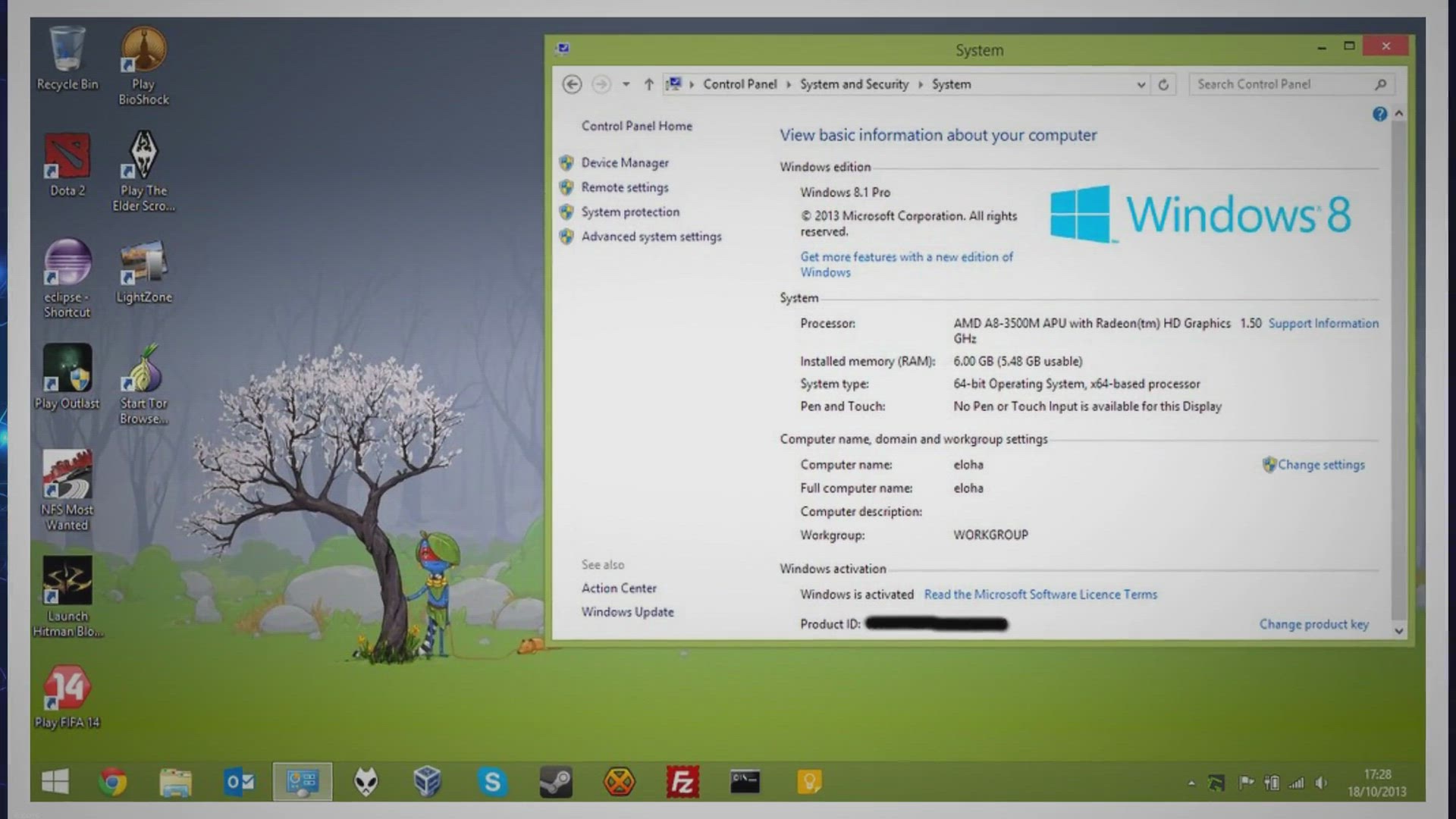Click the battery power tray icon

coord(1272,783)
